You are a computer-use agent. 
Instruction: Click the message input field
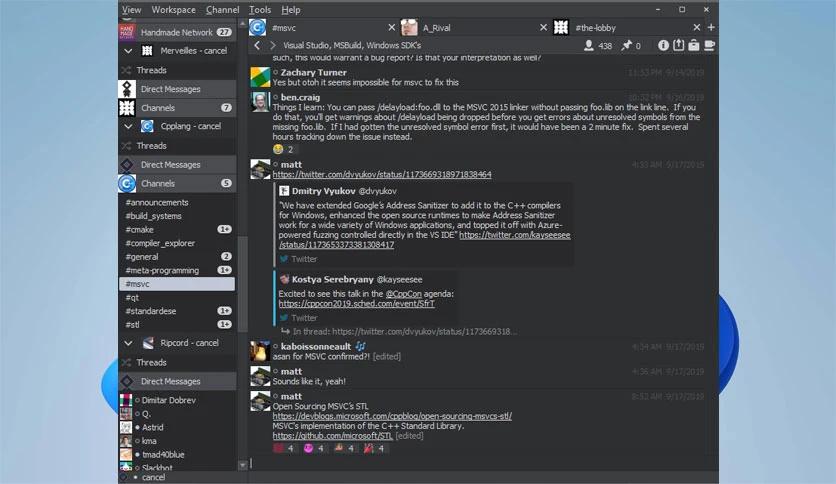483,464
